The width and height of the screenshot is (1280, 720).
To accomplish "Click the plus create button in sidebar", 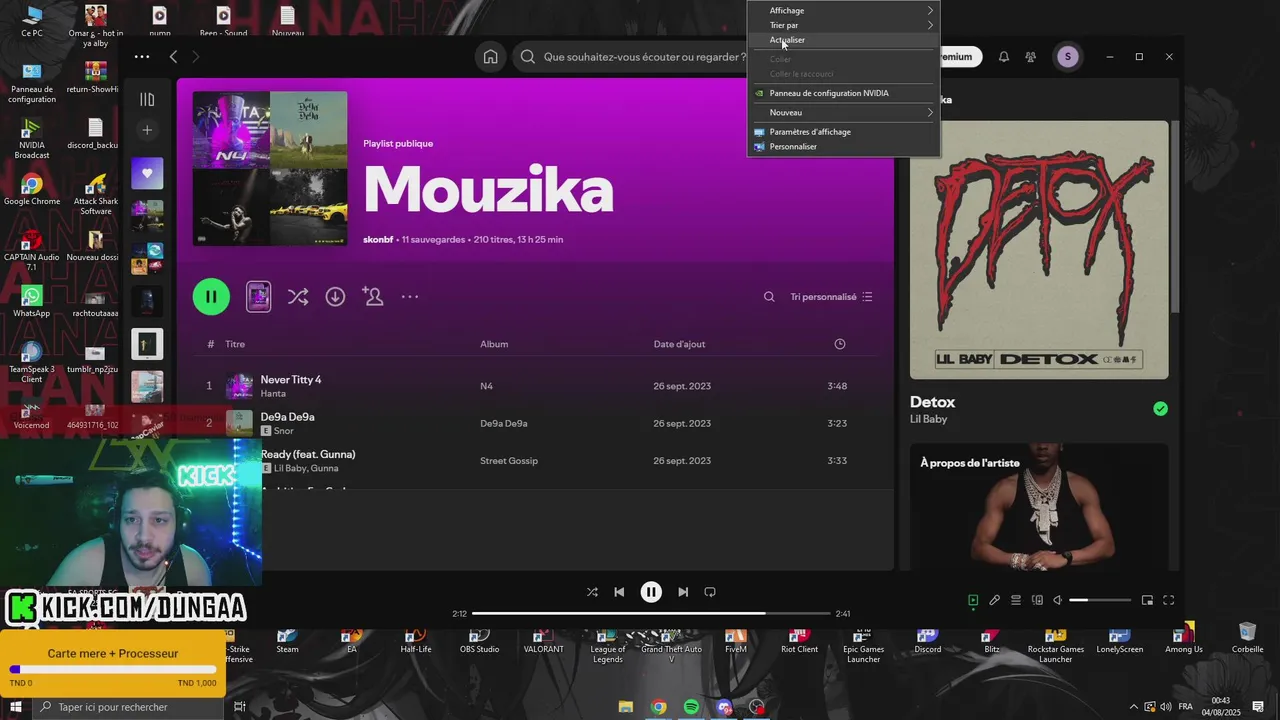I will pyautogui.click(x=147, y=130).
